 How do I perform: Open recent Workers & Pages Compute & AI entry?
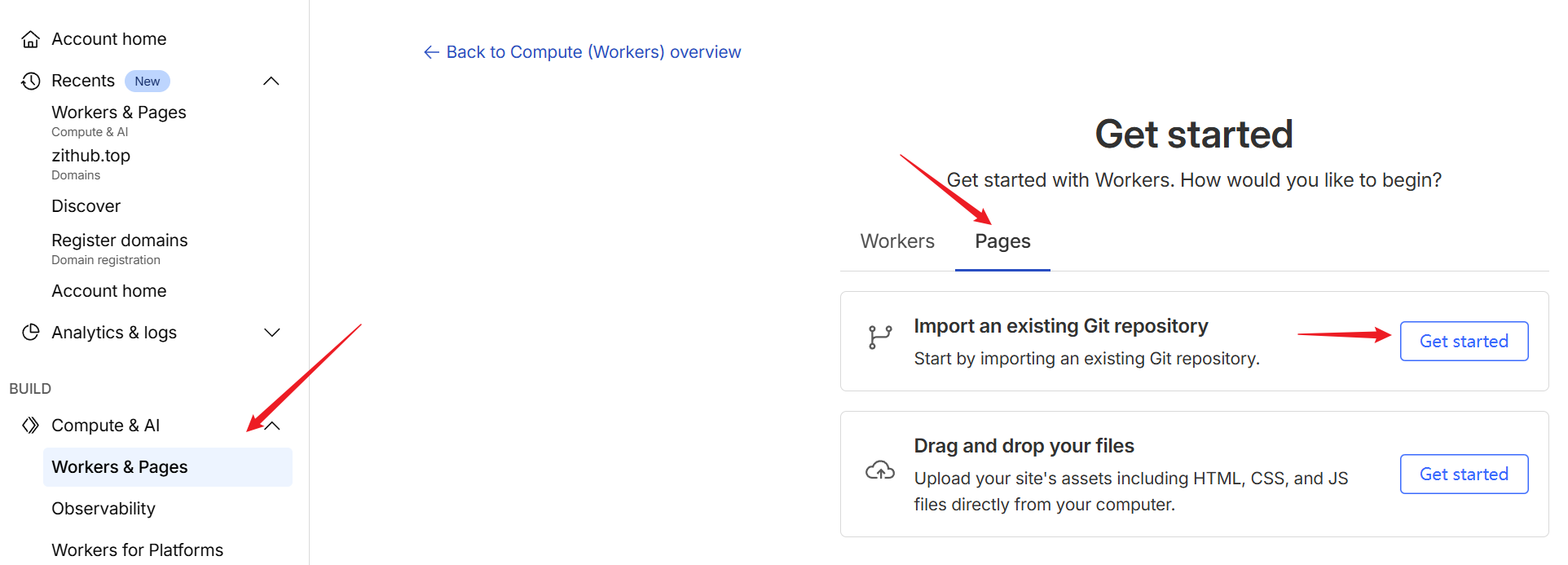pos(119,120)
